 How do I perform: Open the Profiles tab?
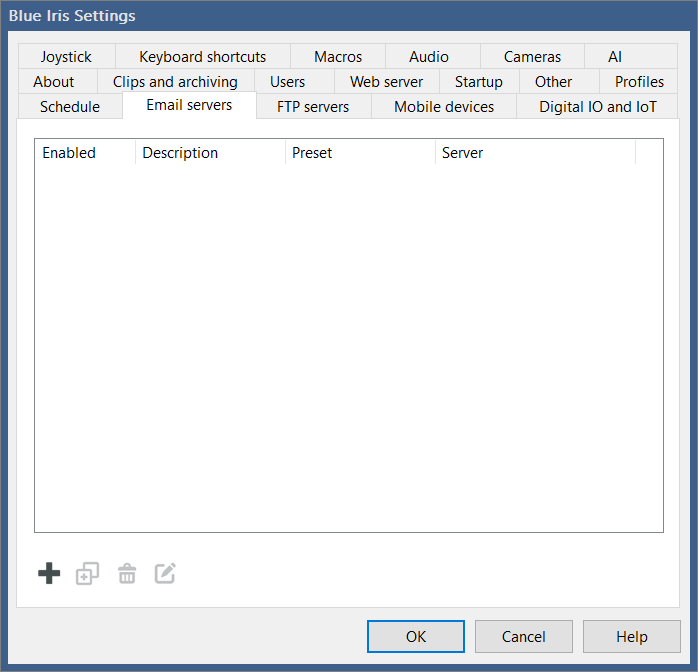639,81
